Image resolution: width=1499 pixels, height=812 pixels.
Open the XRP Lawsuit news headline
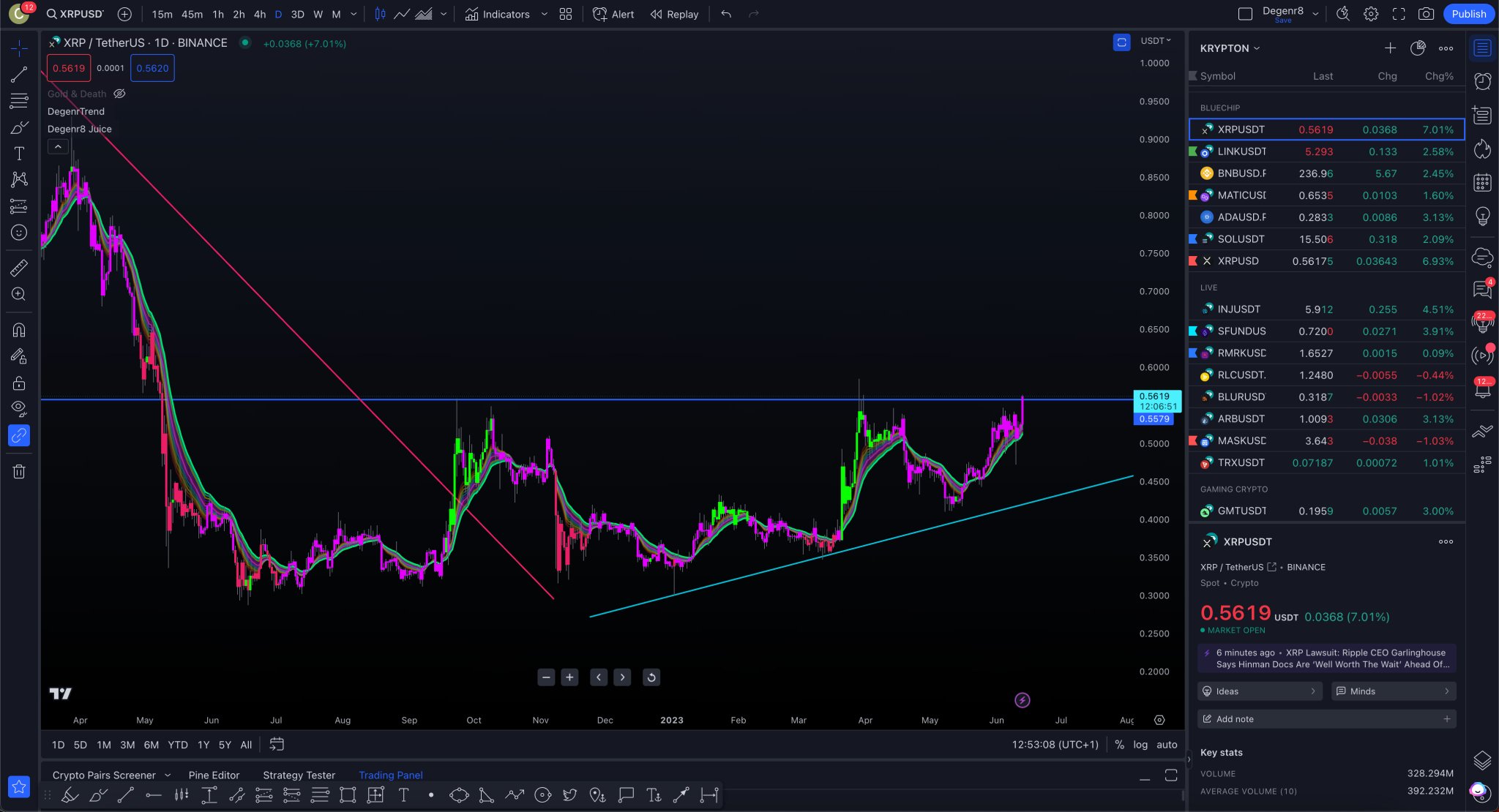1326,658
